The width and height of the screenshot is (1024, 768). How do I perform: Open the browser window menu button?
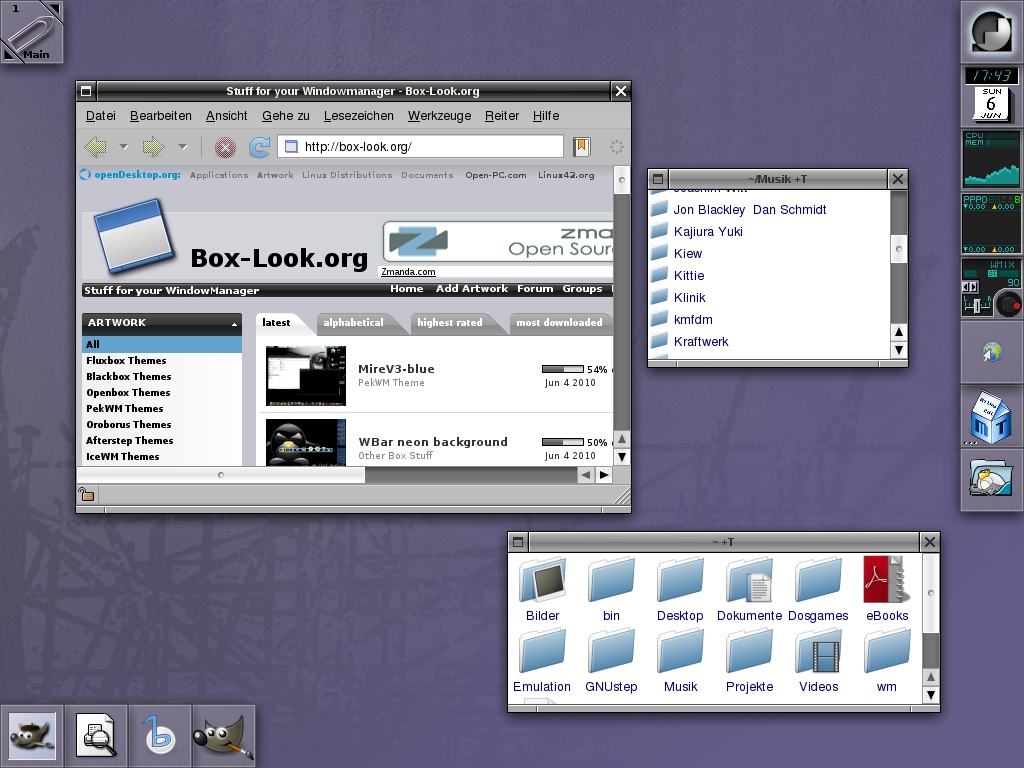pyautogui.click(x=86, y=91)
